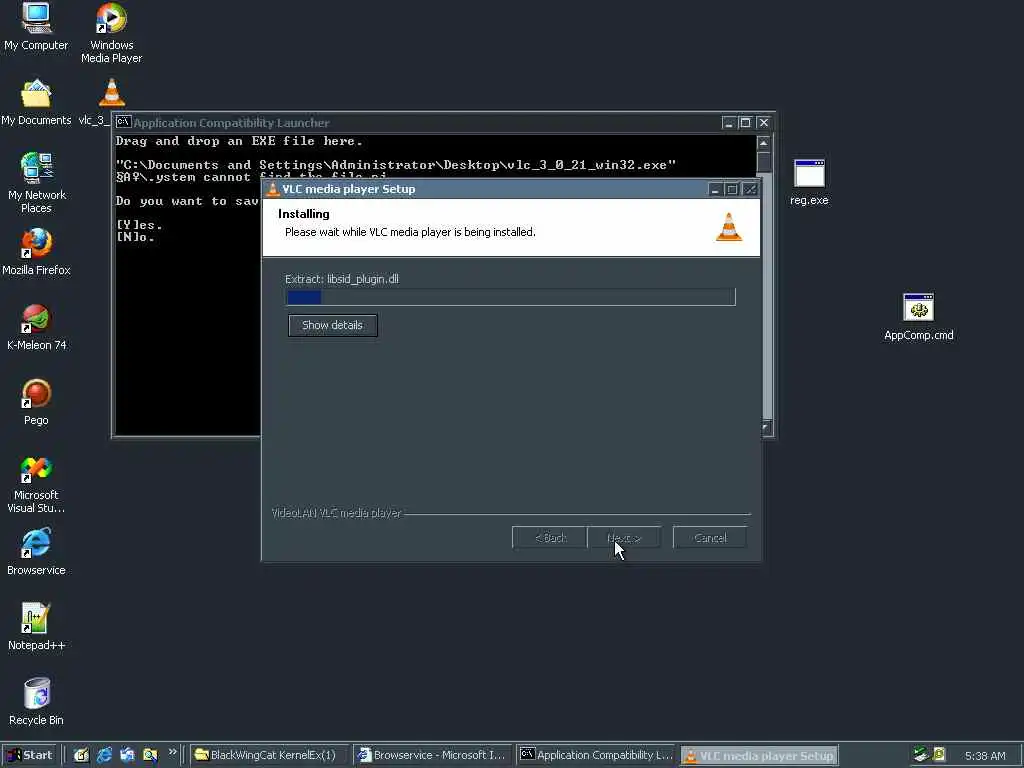Switch to Browservice Internet Explorer taskbar window

pyautogui.click(x=432, y=755)
